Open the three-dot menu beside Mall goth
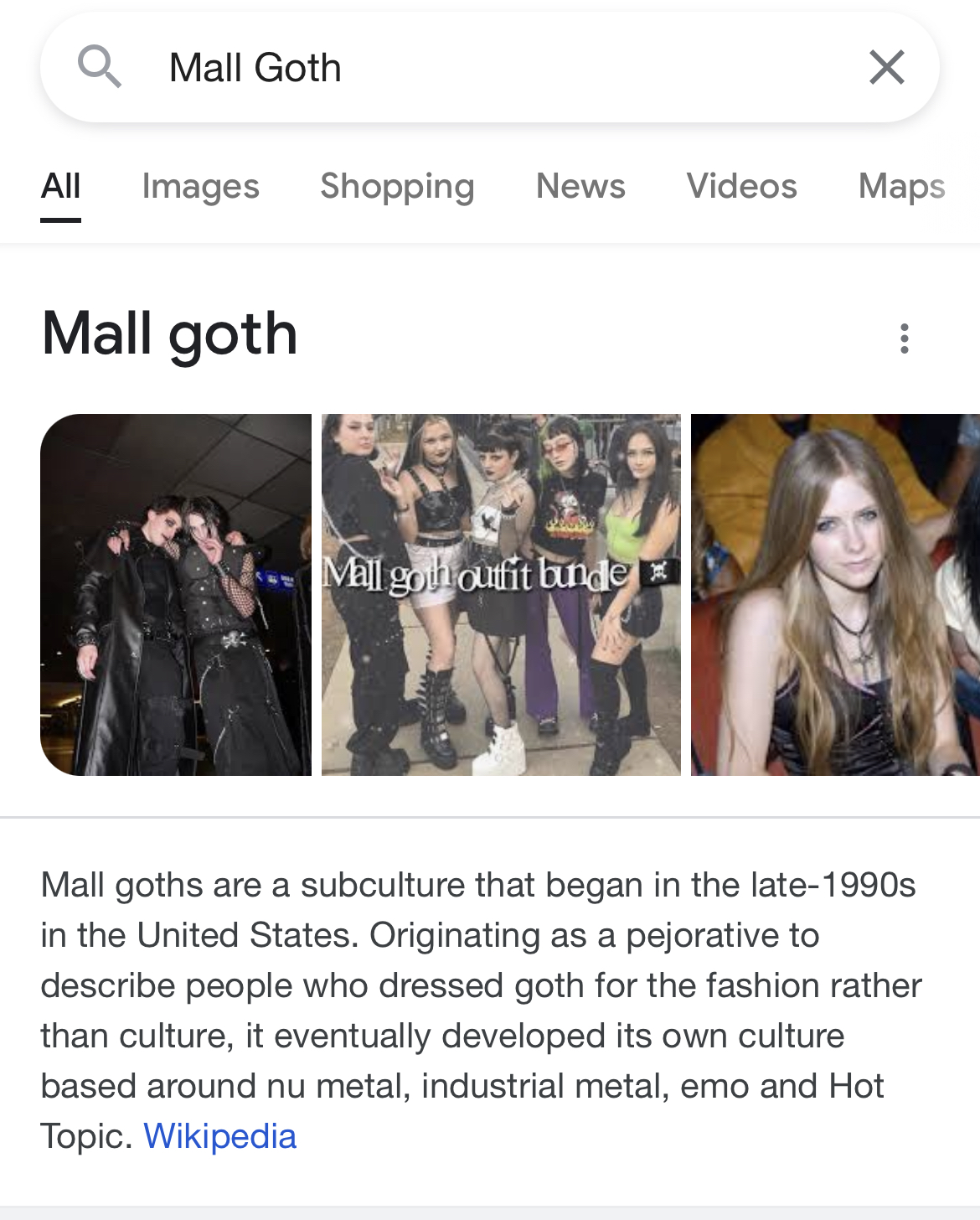Viewport: 980px width, 1220px height. (x=905, y=339)
